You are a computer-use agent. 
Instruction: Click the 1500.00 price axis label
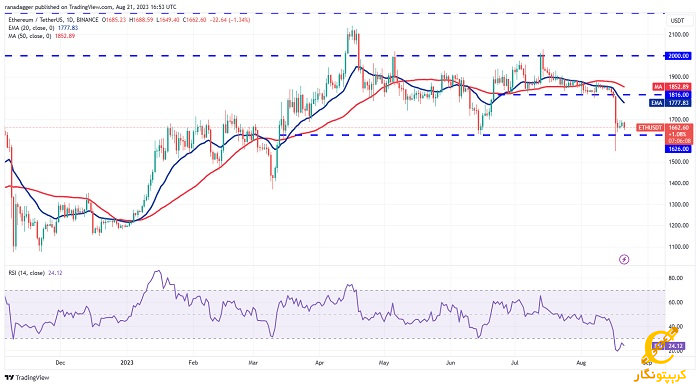click(679, 162)
